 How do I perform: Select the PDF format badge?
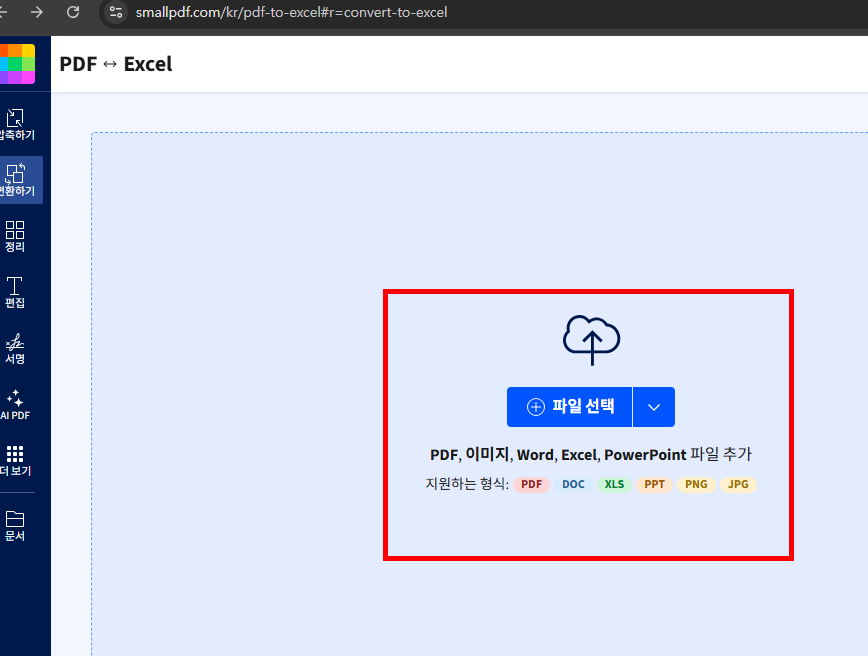tap(531, 484)
